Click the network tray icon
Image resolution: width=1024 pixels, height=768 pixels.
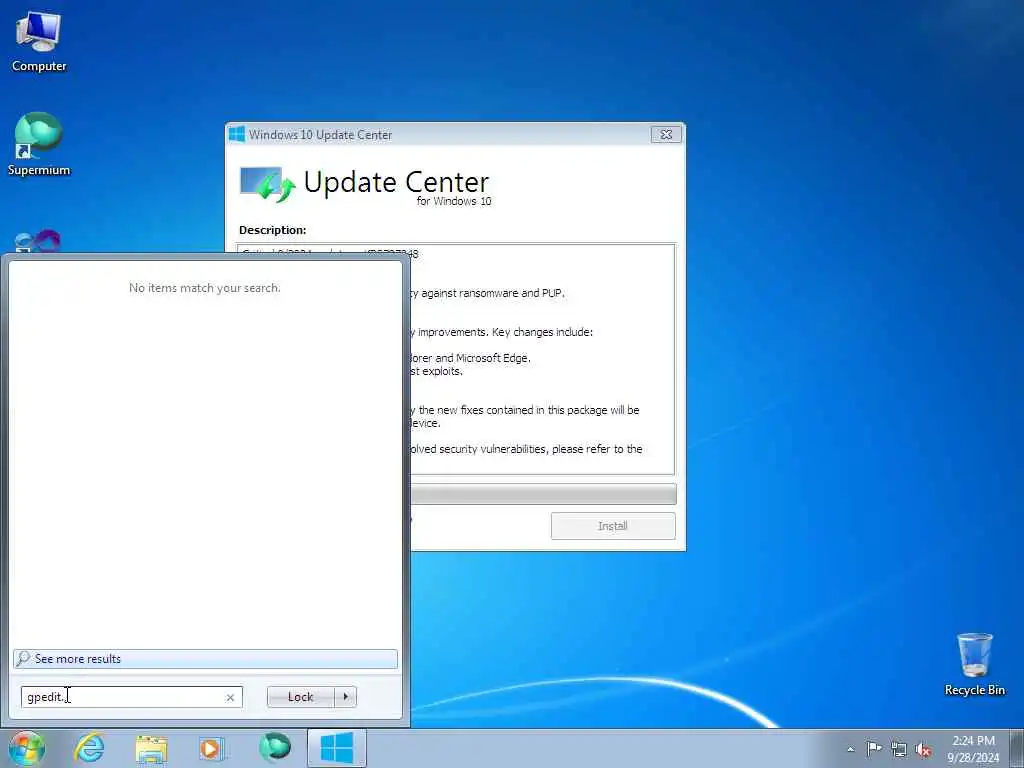coord(899,749)
